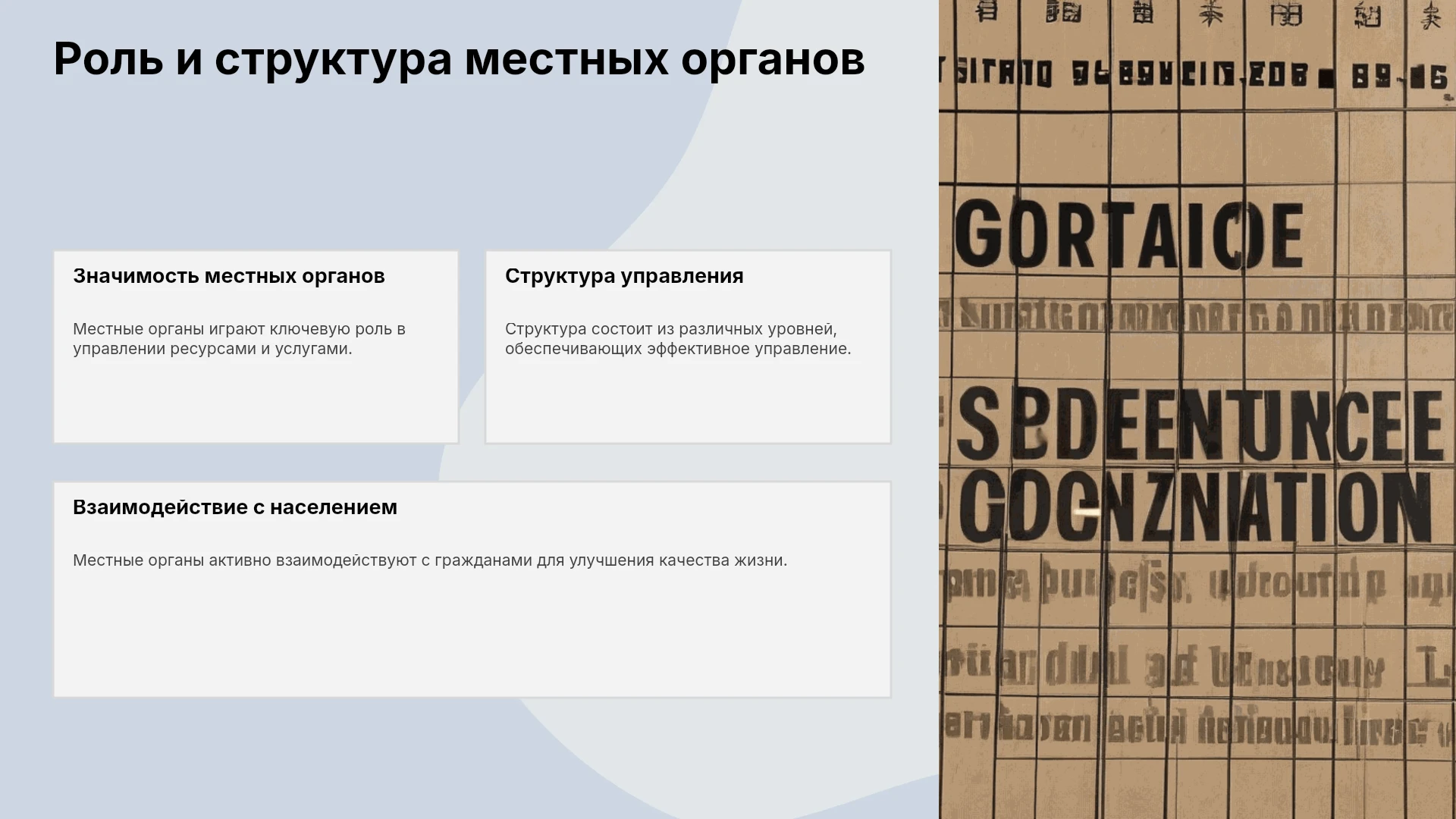Viewport: 1456px width, 819px height.
Task: Click the image on the right side
Action: click(1197, 409)
